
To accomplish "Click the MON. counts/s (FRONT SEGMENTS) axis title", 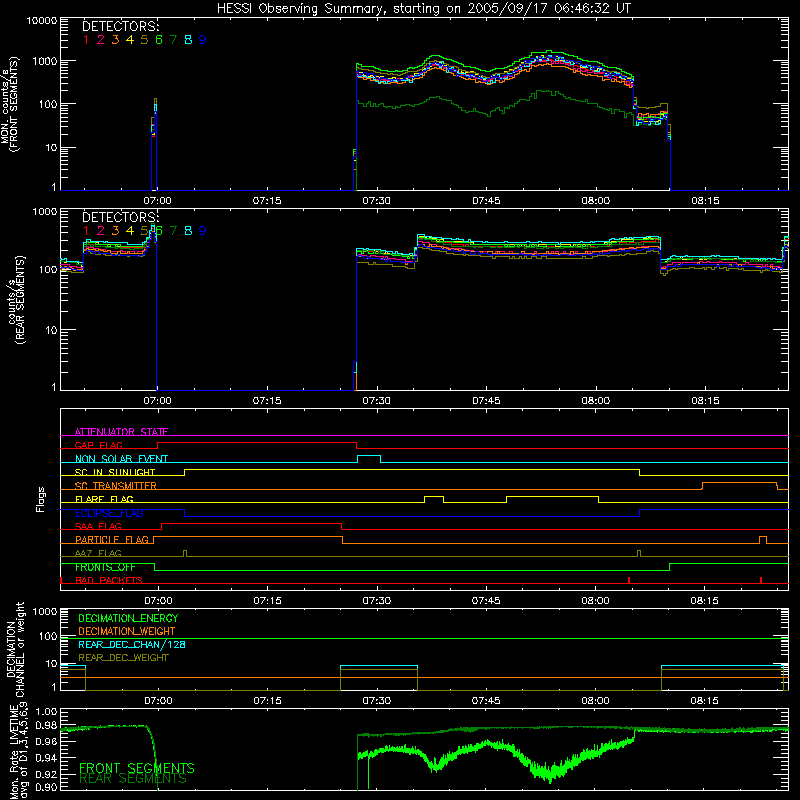I will tap(9, 104).
